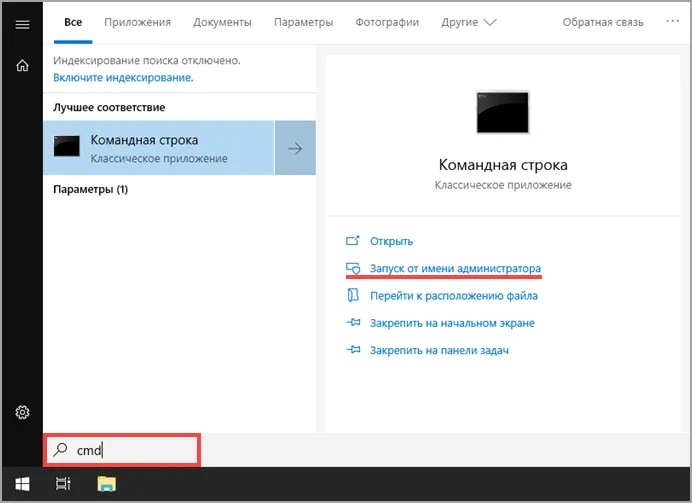Click the Командная строка title in preview pane
The height and width of the screenshot is (503, 692).
click(503, 165)
